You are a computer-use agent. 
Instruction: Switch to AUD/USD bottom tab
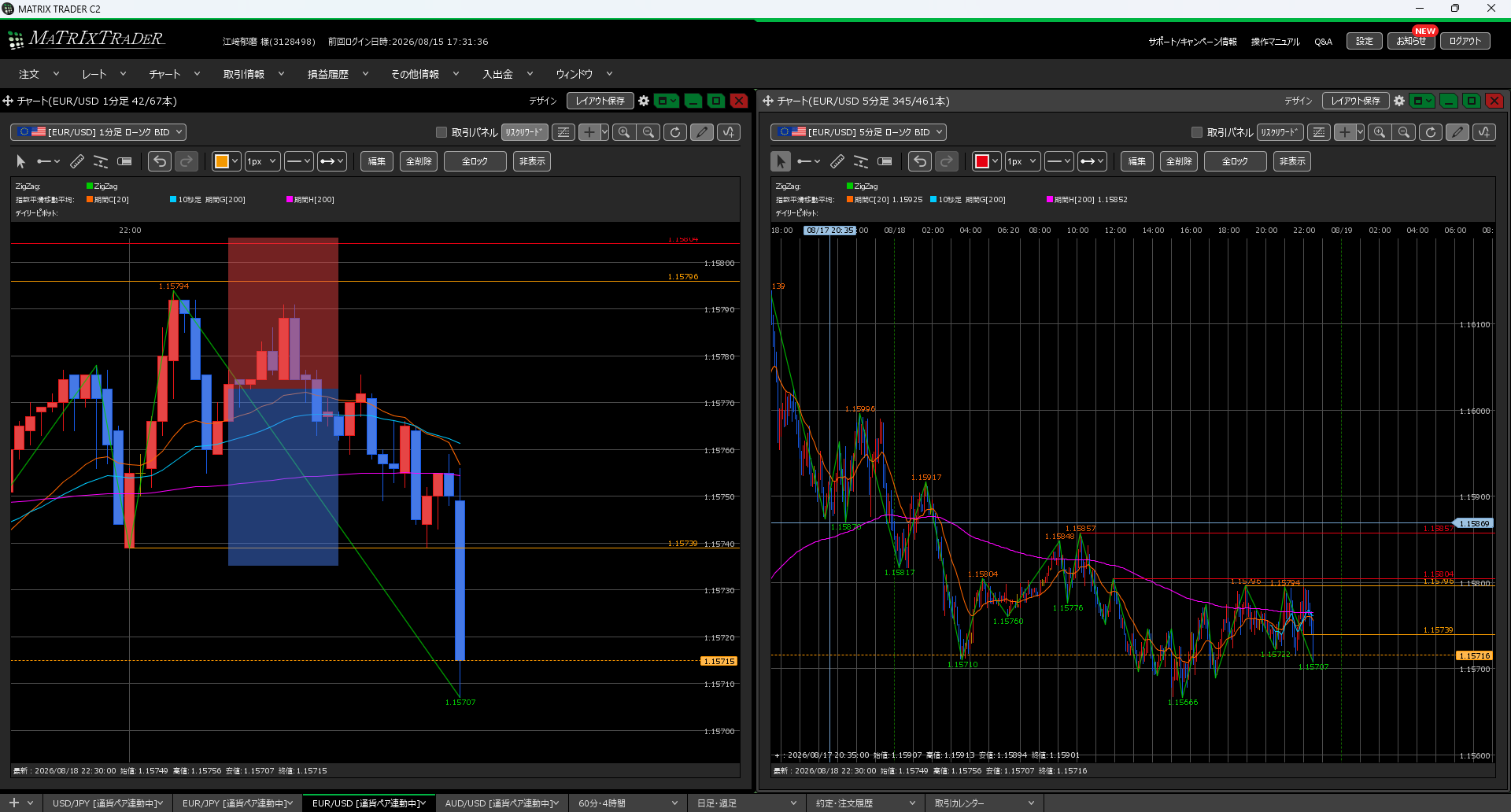point(501,803)
